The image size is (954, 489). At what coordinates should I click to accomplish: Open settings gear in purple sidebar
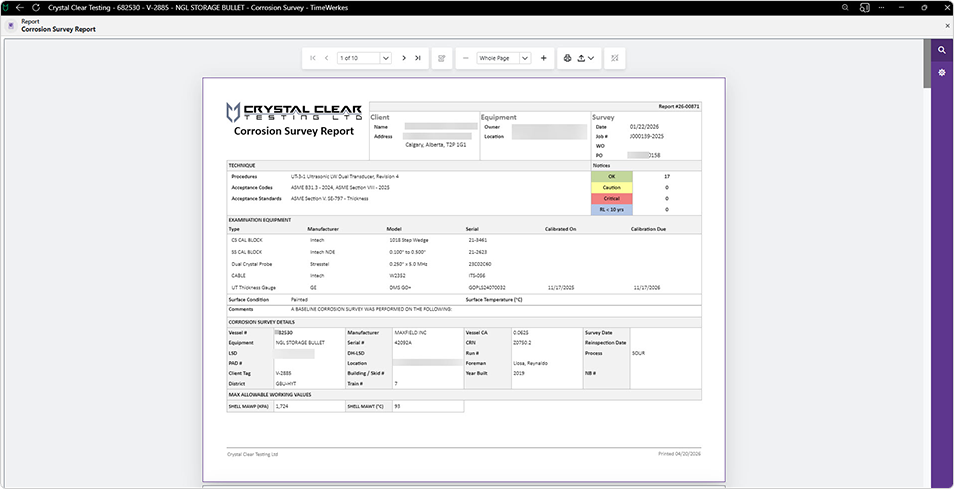click(x=942, y=72)
